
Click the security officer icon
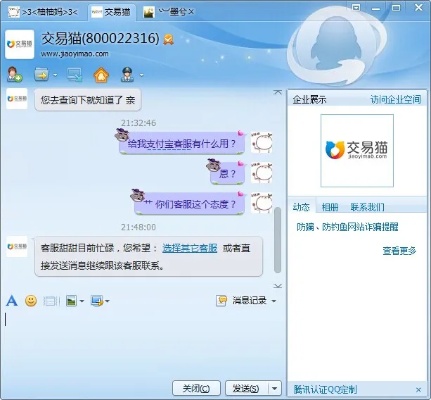(x=127, y=74)
